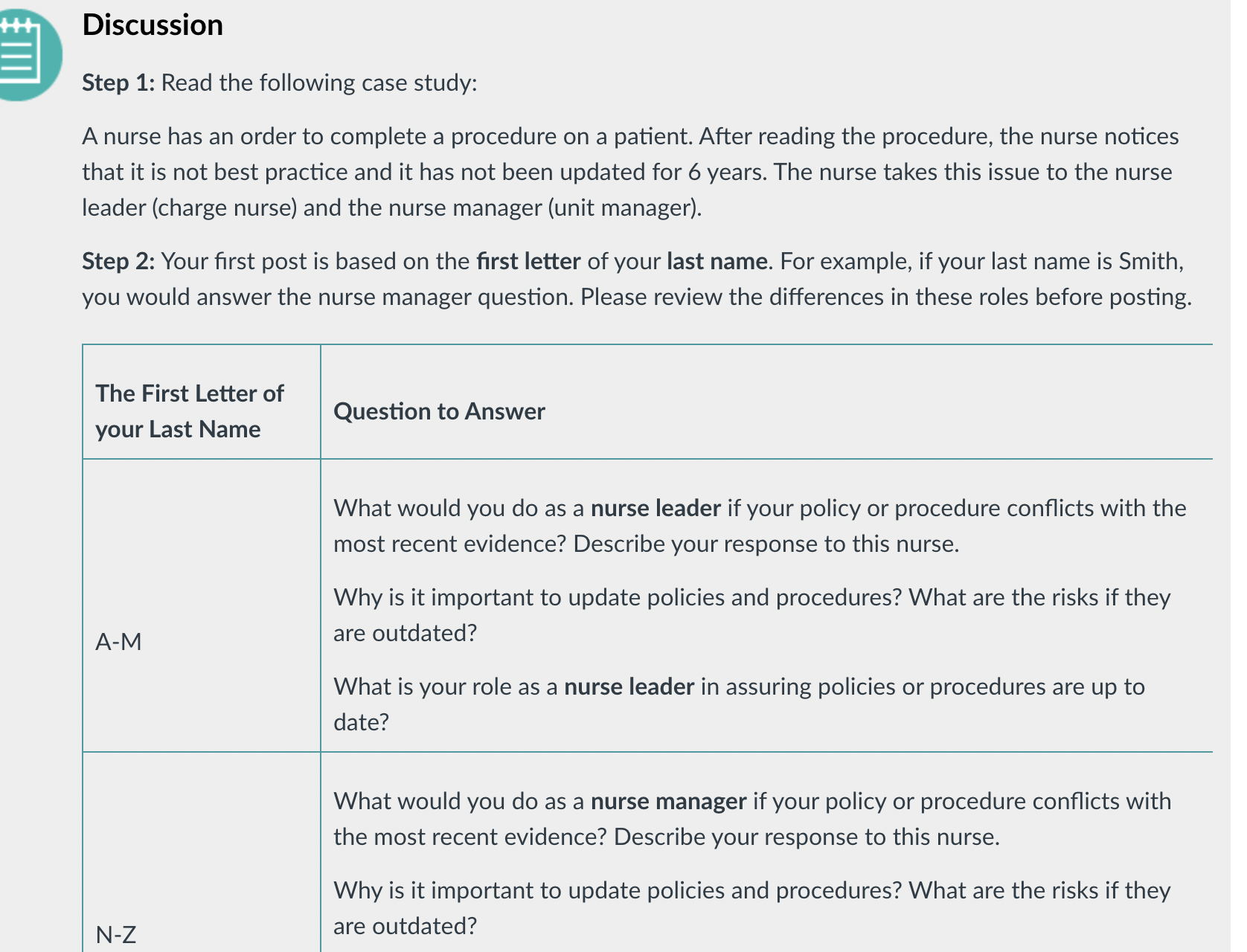Click the Step 2 label
The height and width of the screenshot is (952, 1247).
[x=118, y=261]
